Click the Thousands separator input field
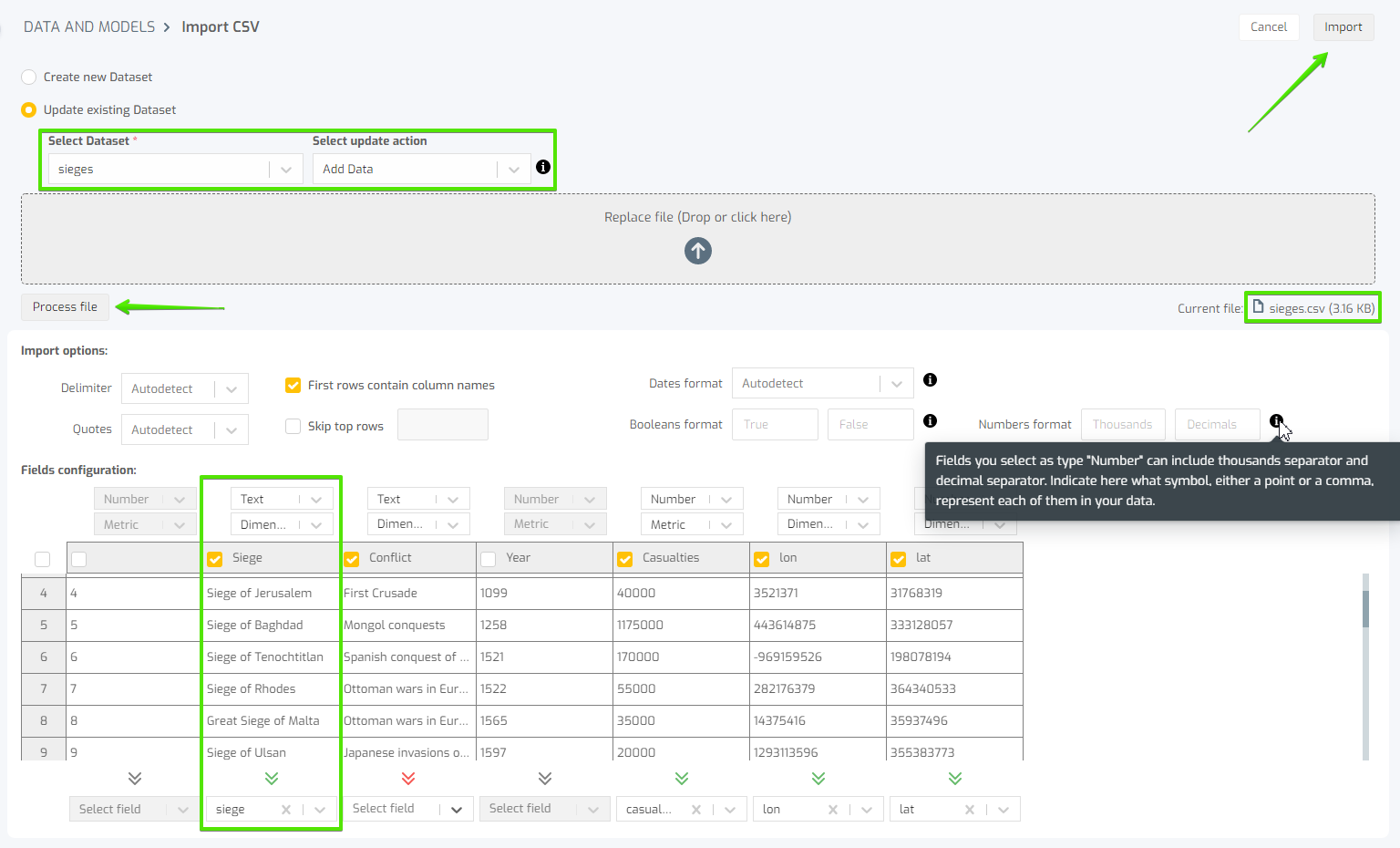 (1123, 423)
